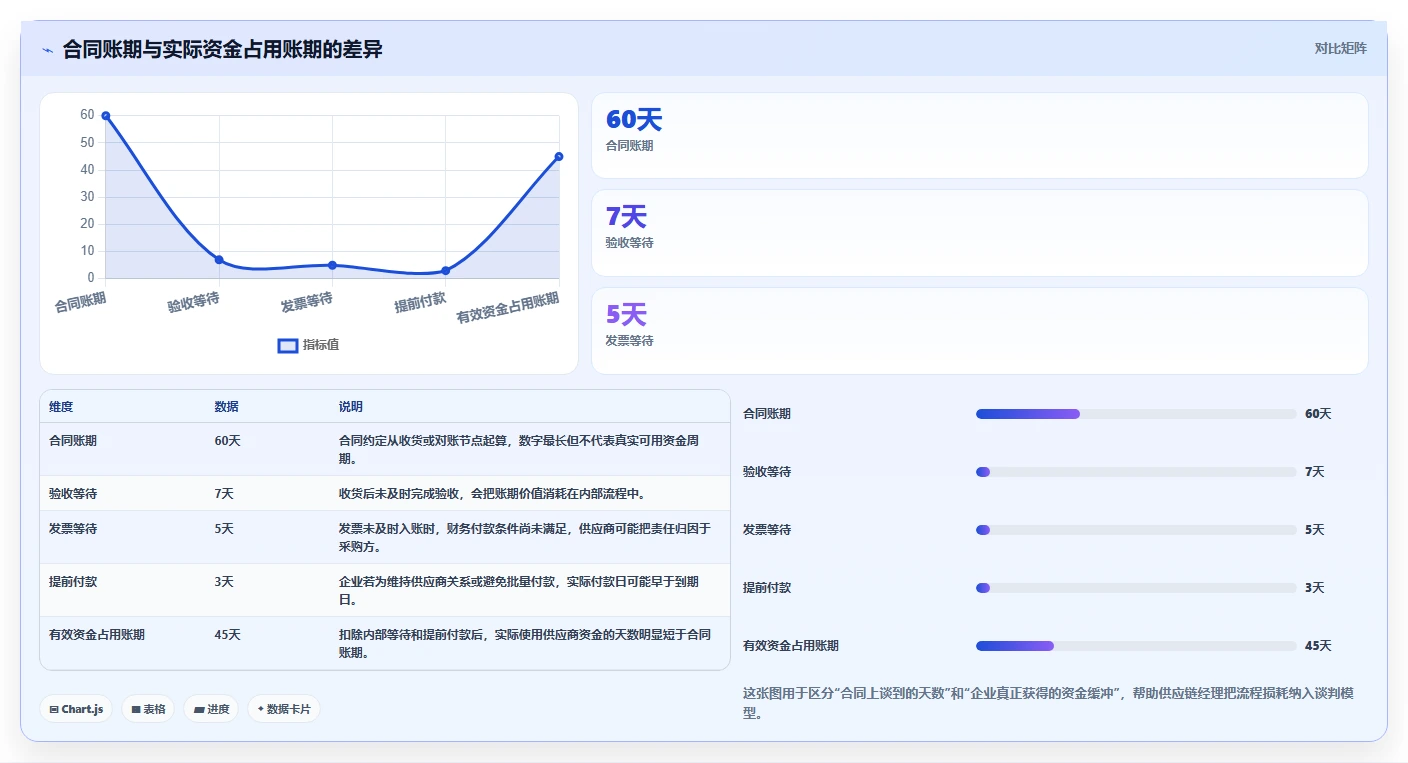The width and height of the screenshot is (1408, 763).
Task: Select the 7天 验收等待 data card
Action: (979, 232)
